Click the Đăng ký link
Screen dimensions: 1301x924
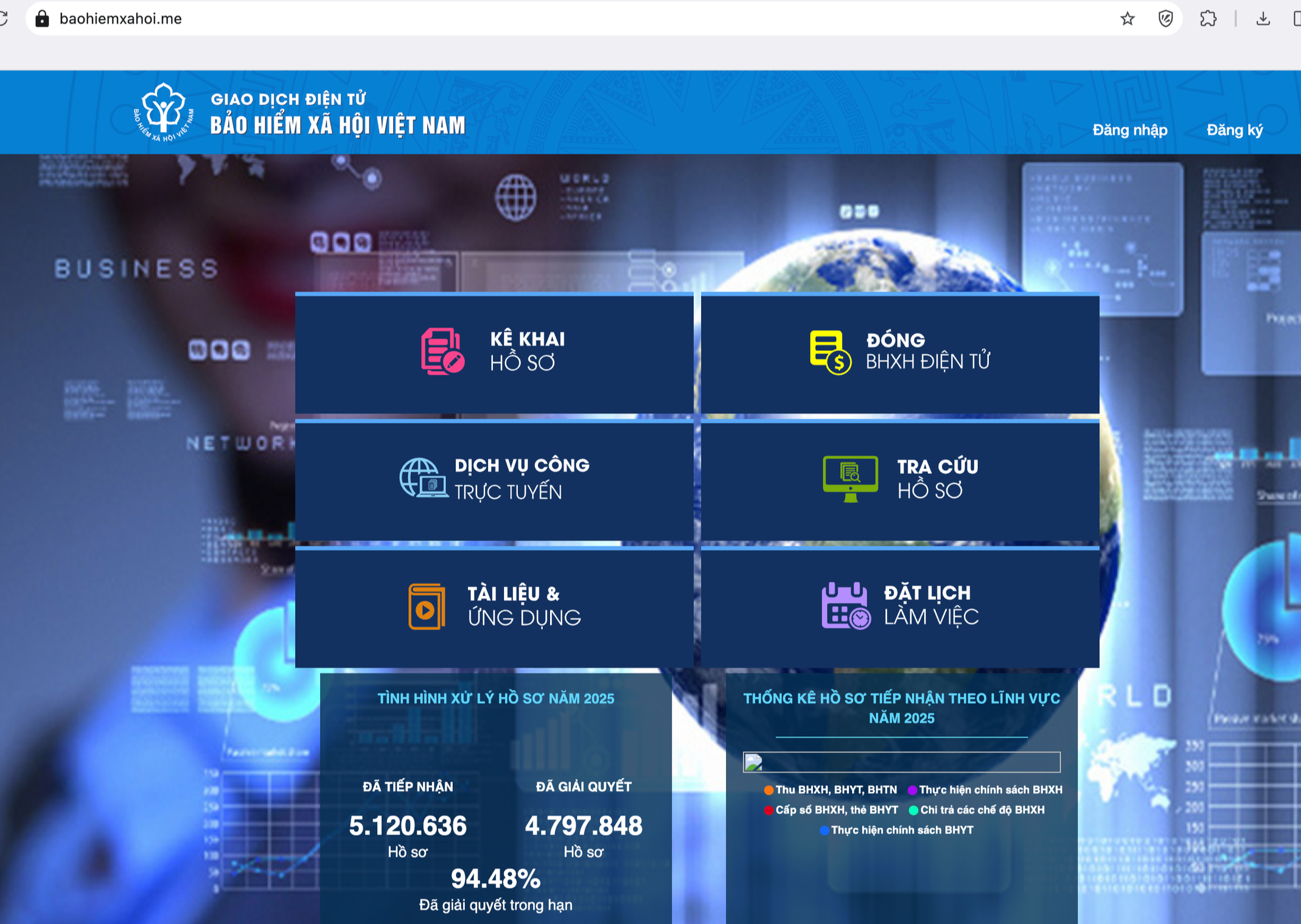coord(1234,130)
